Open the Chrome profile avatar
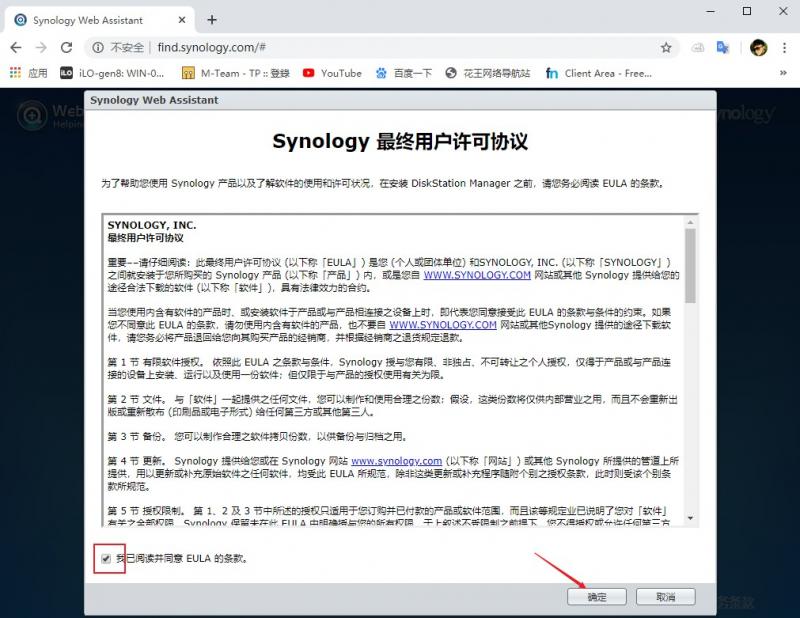 [x=759, y=47]
